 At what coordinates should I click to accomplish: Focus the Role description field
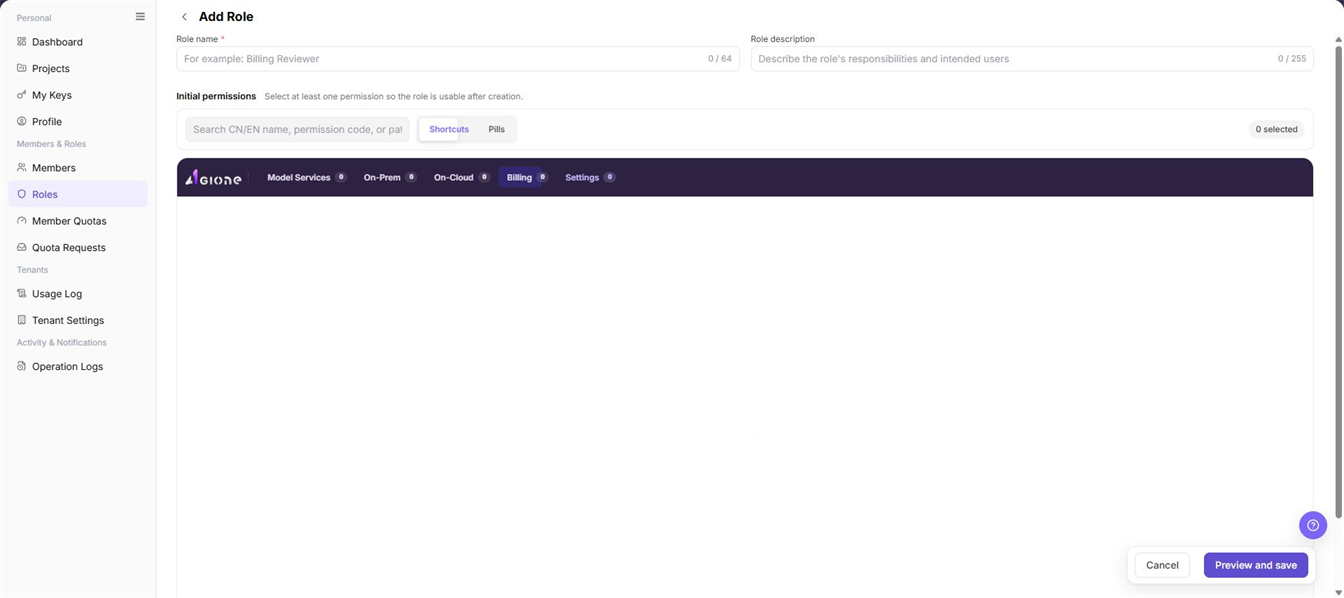(x=1032, y=59)
